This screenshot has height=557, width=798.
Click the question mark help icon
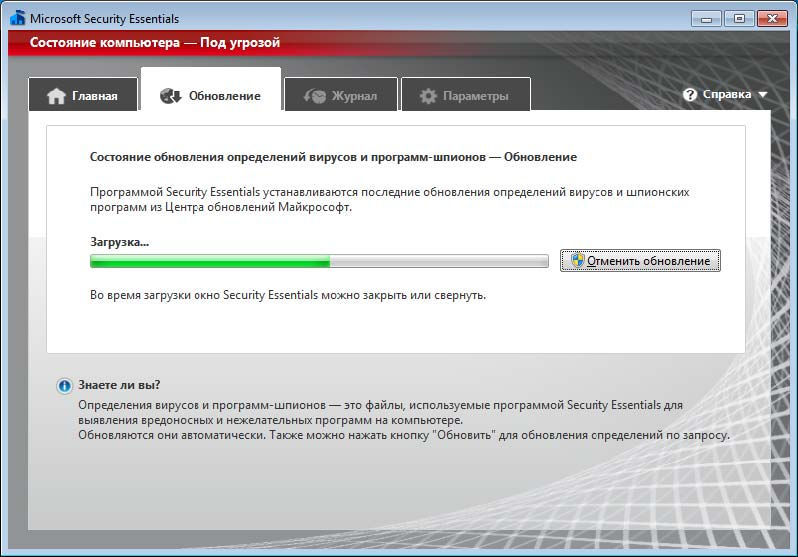690,95
